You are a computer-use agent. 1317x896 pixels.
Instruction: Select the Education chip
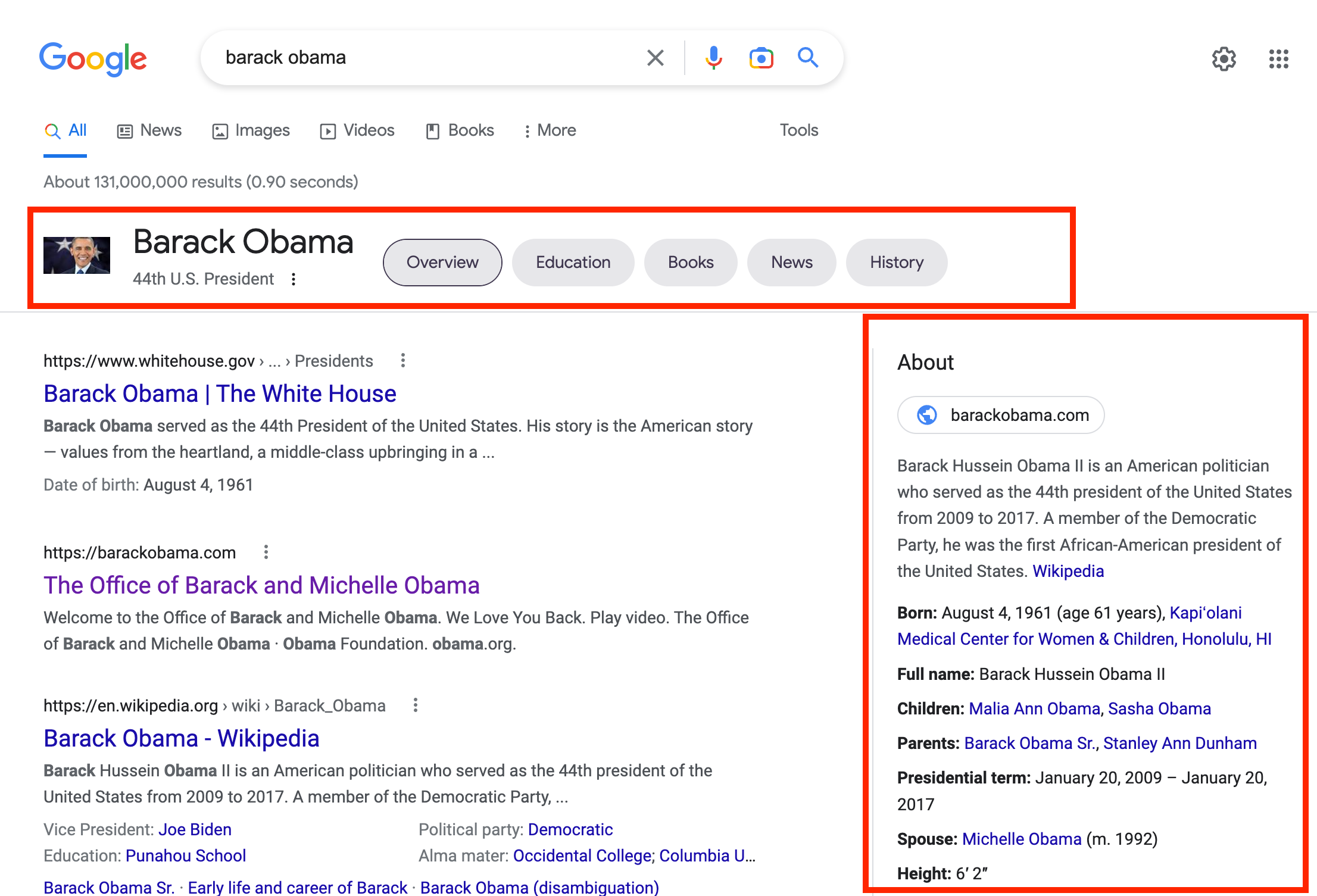pos(573,263)
